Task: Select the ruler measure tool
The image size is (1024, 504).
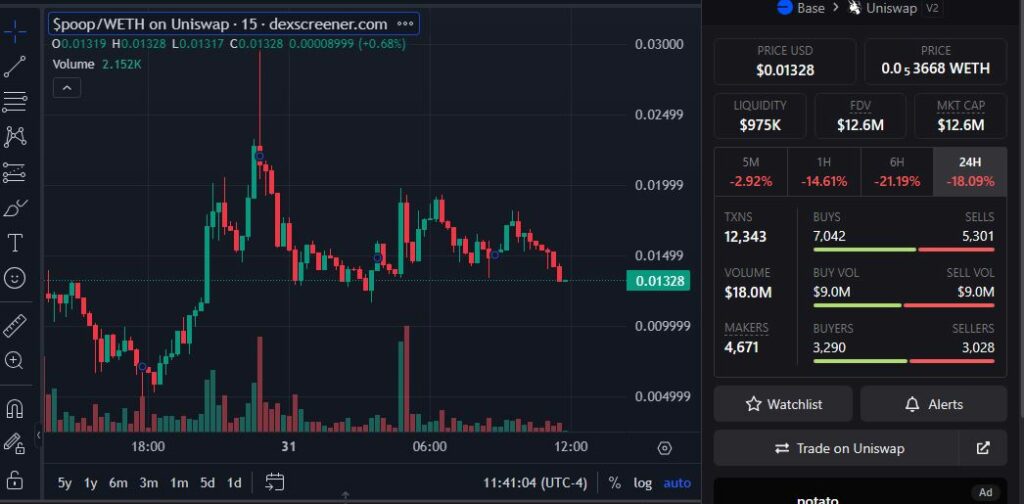Action: click(14, 325)
